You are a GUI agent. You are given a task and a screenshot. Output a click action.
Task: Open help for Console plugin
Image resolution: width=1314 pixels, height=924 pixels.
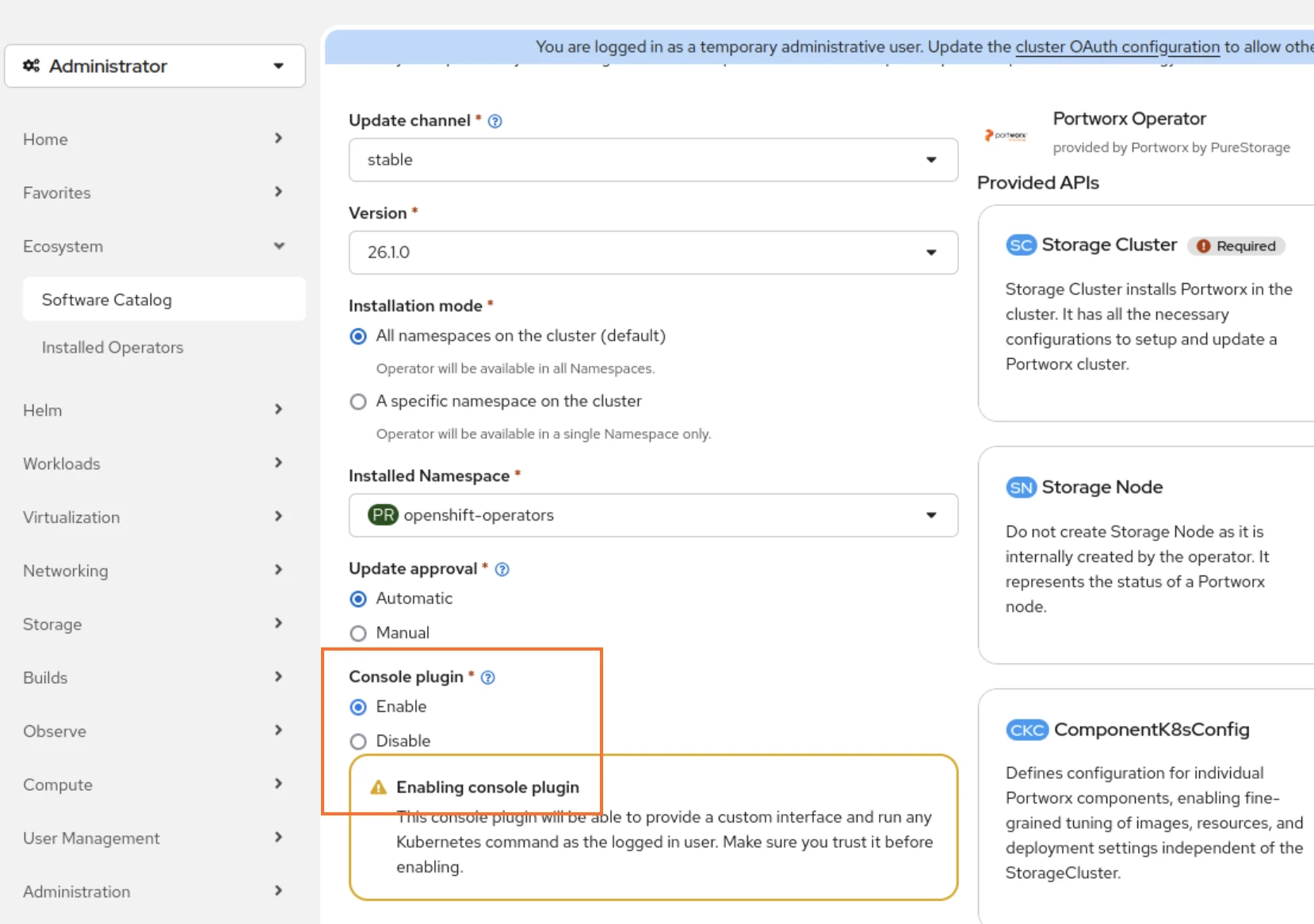[488, 678]
